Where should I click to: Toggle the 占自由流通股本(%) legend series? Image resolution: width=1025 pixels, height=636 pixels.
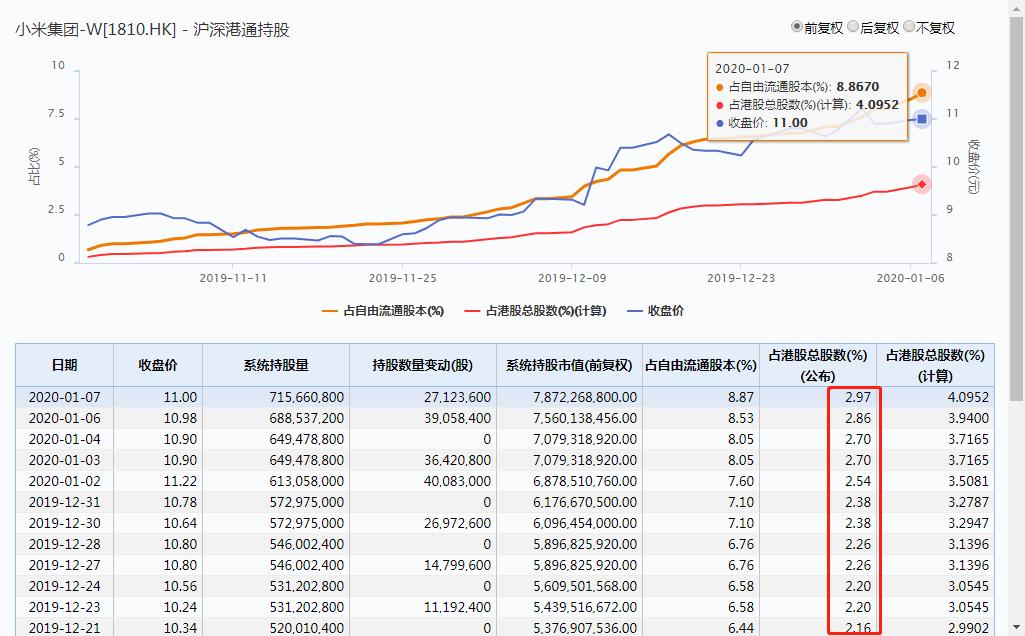[x=384, y=311]
